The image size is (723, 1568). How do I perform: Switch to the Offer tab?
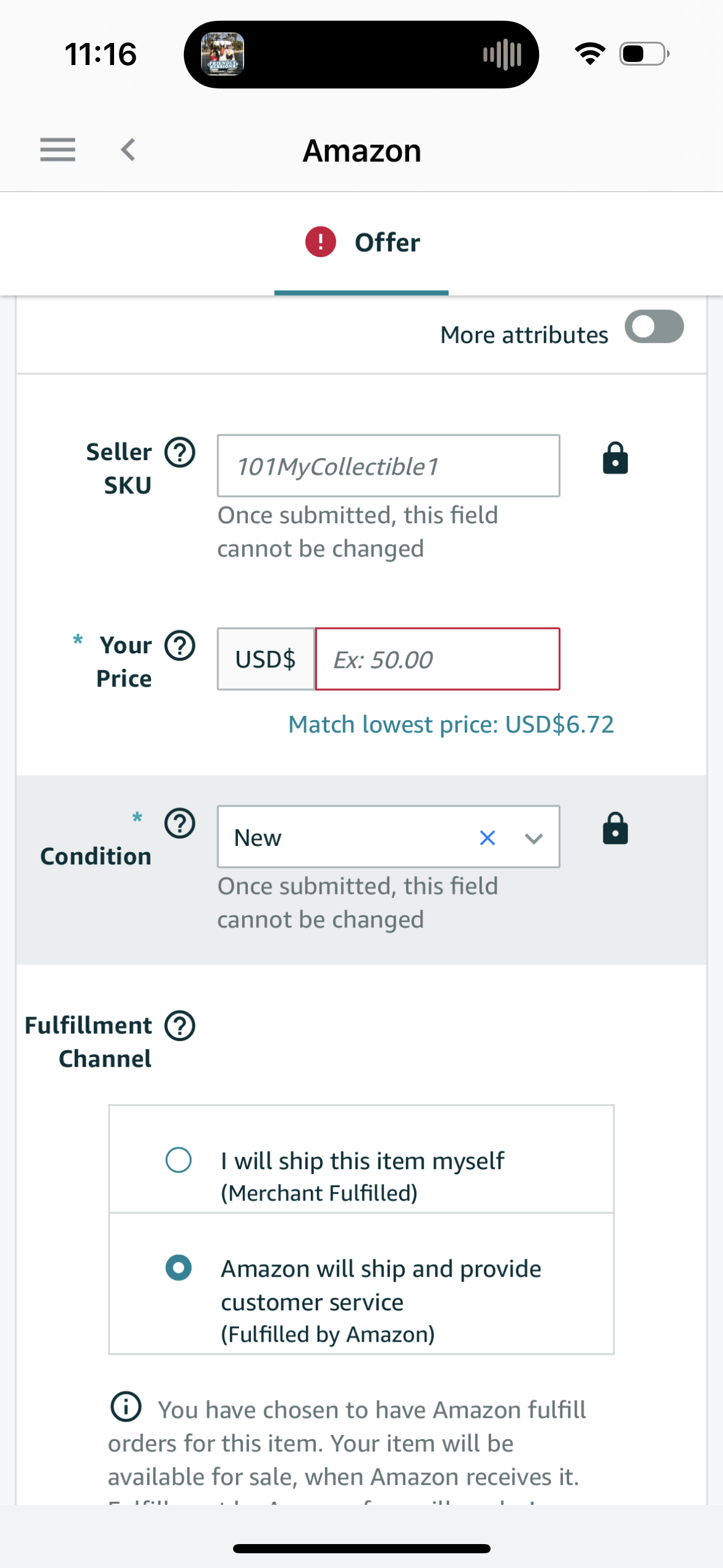[362, 243]
